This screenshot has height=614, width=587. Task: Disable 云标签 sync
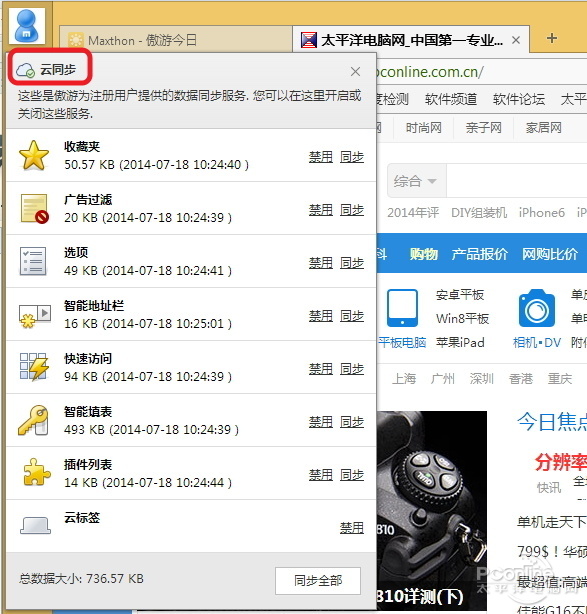pyautogui.click(x=352, y=528)
